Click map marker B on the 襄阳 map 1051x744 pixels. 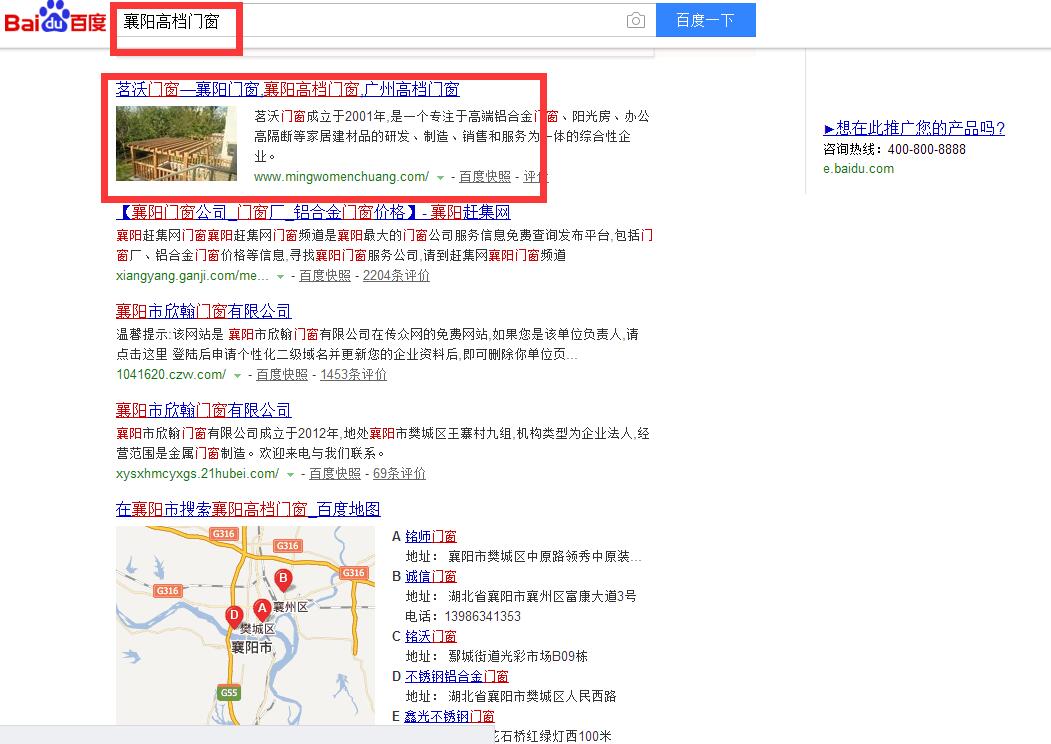[283, 579]
